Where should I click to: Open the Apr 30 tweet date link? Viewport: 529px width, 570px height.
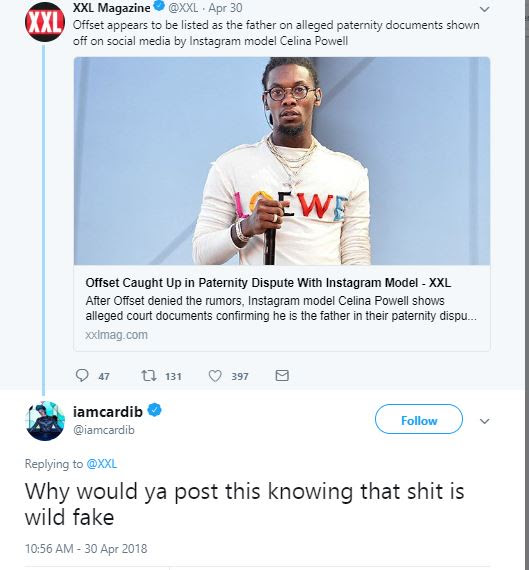pyautogui.click(x=225, y=8)
